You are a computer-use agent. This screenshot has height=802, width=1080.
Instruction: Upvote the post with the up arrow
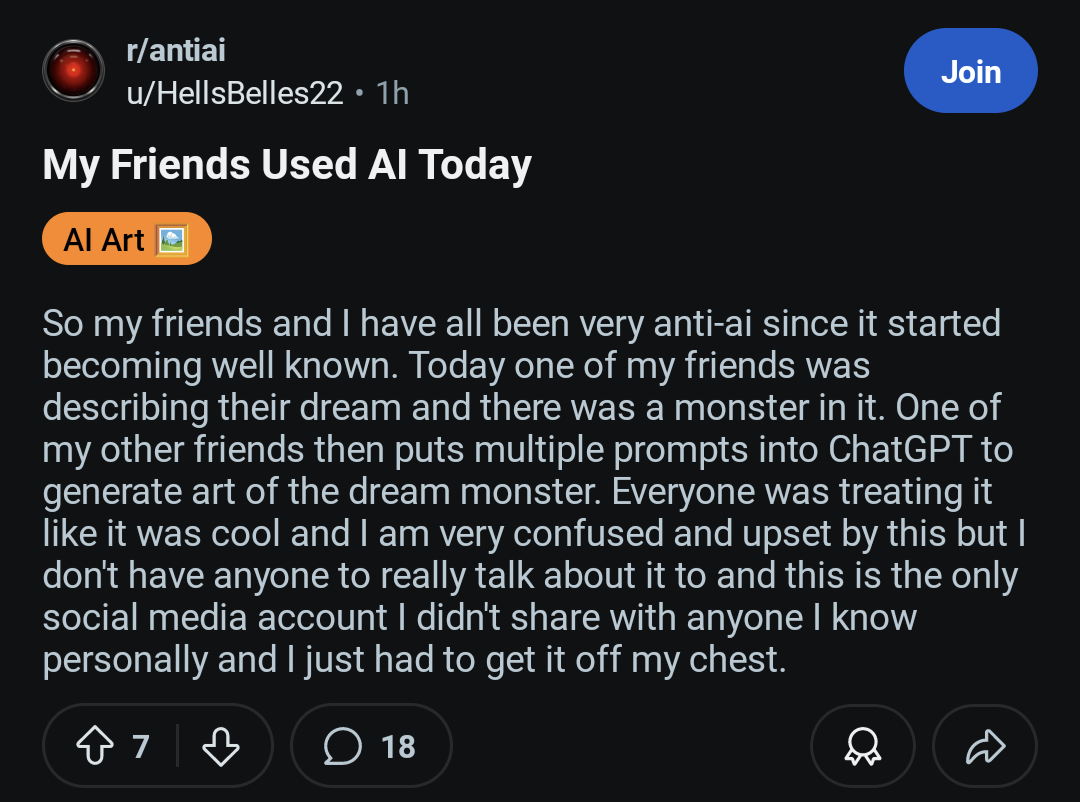click(94, 746)
